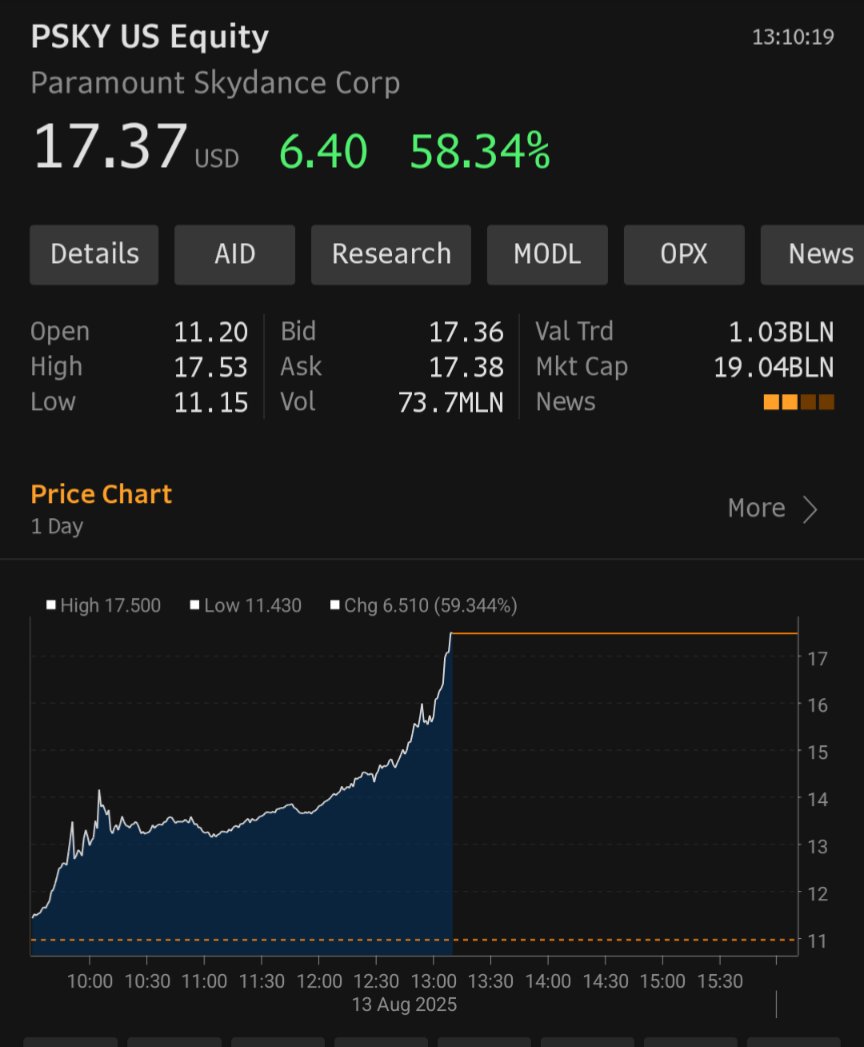Open the Details button
Image resolution: width=864 pixels, height=1047 pixels.
point(94,254)
